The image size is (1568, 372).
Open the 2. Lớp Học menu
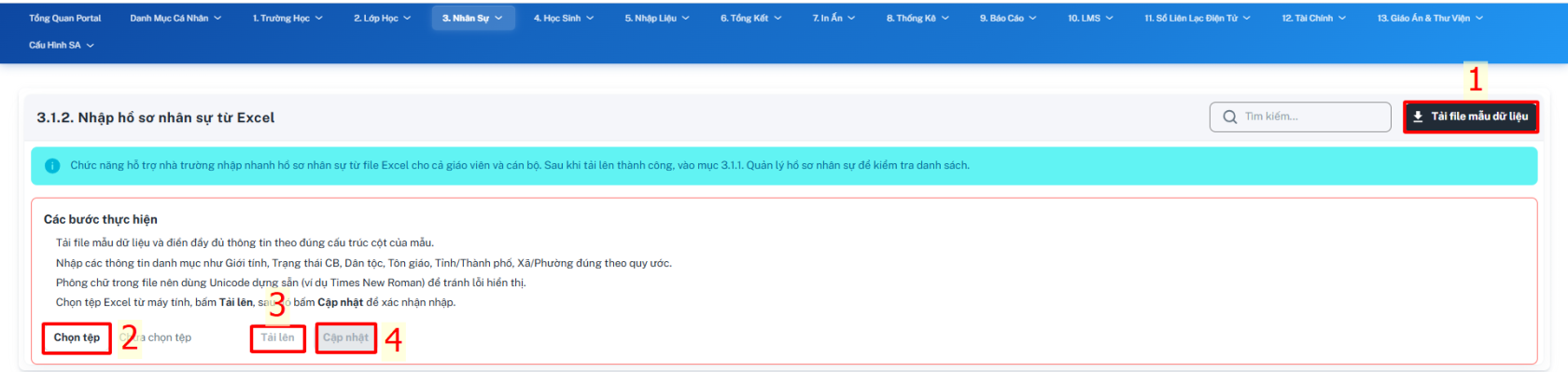point(382,18)
